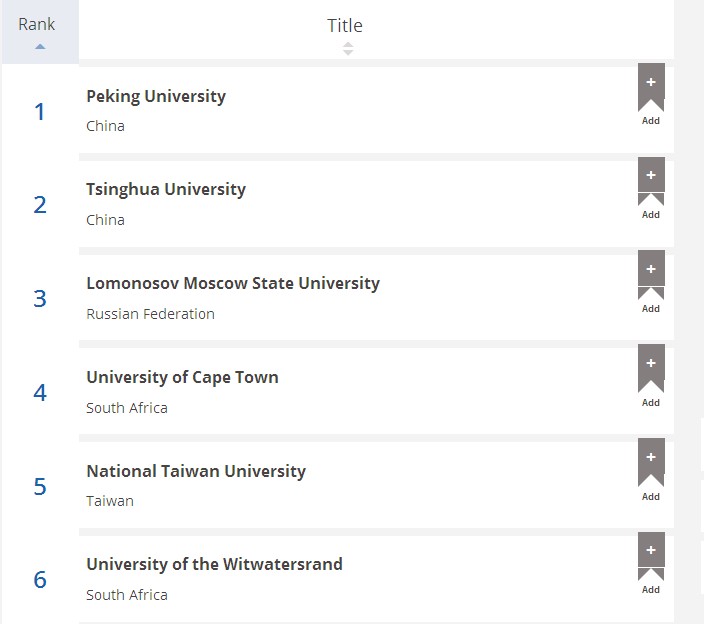
Task: Add Peking University to bookmarks
Action: [x=651, y=88]
